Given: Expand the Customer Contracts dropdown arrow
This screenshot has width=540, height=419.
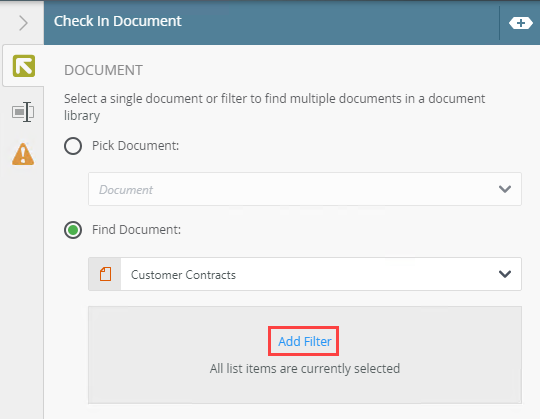Looking at the screenshot, I should point(505,274).
